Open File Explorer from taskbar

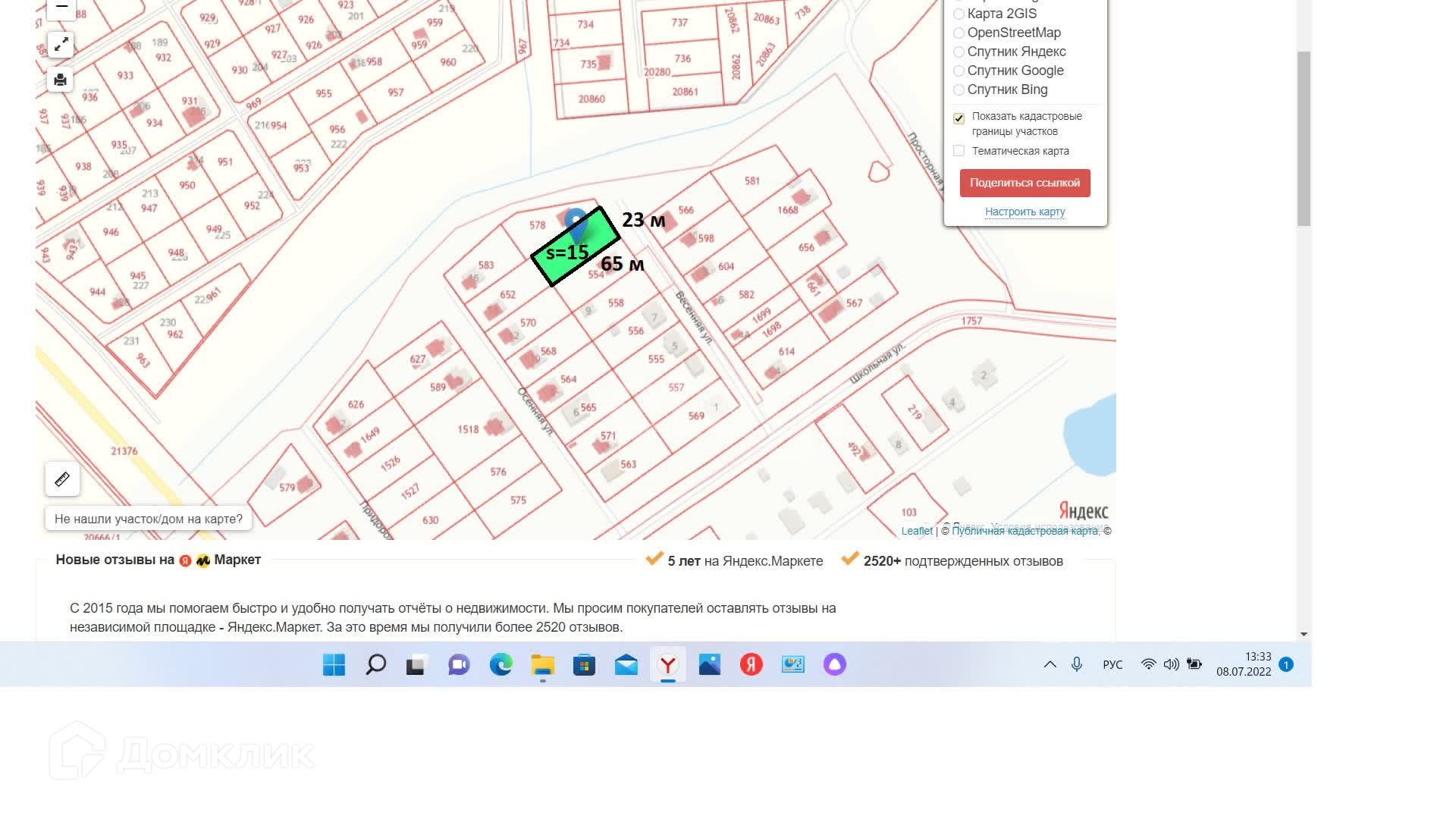(542, 665)
